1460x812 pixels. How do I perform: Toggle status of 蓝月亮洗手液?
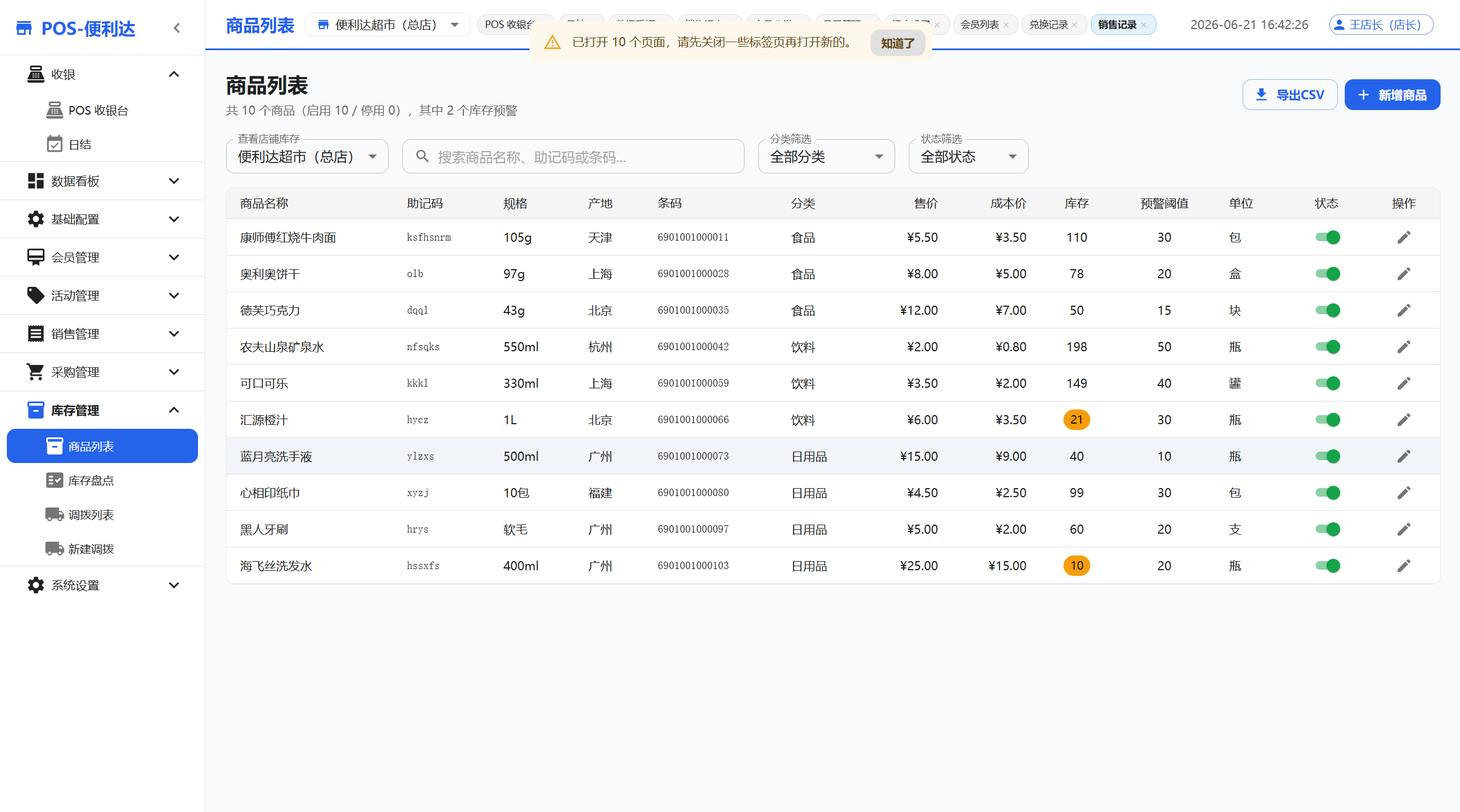pyautogui.click(x=1328, y=456)
